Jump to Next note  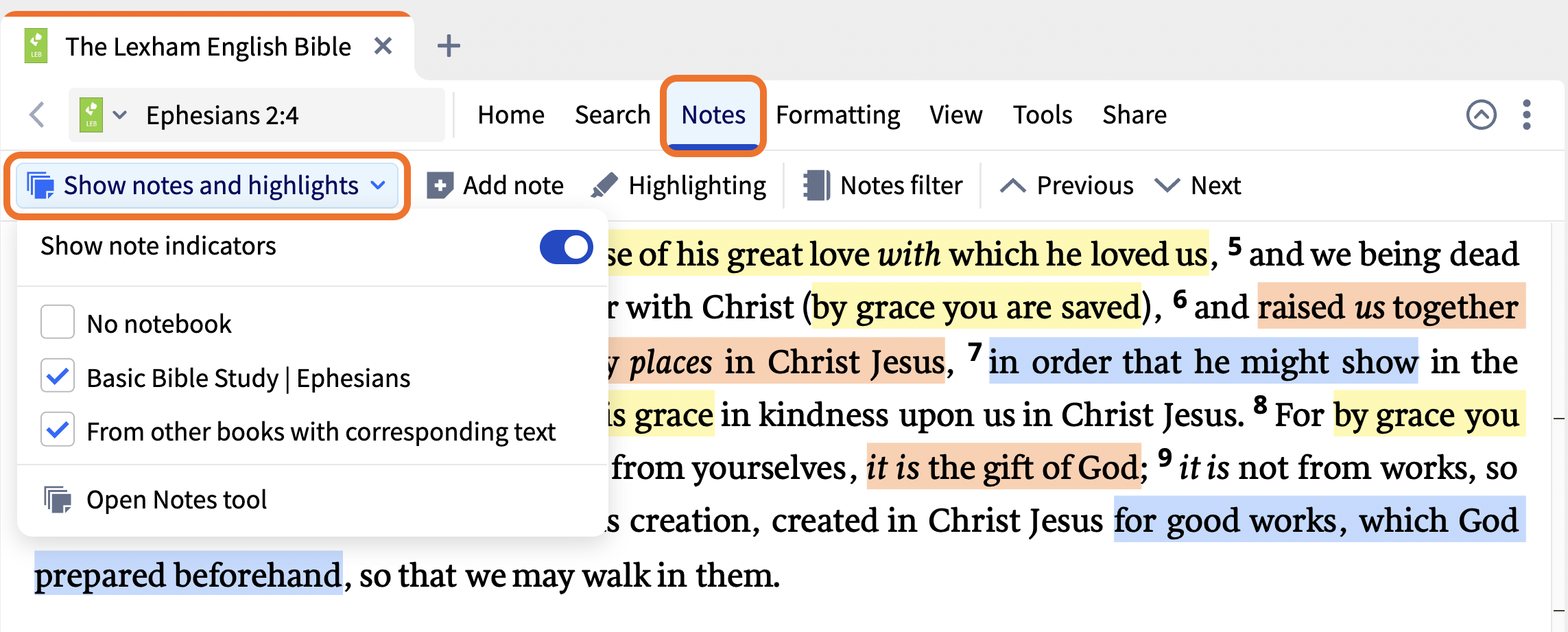click(1198, 185)
